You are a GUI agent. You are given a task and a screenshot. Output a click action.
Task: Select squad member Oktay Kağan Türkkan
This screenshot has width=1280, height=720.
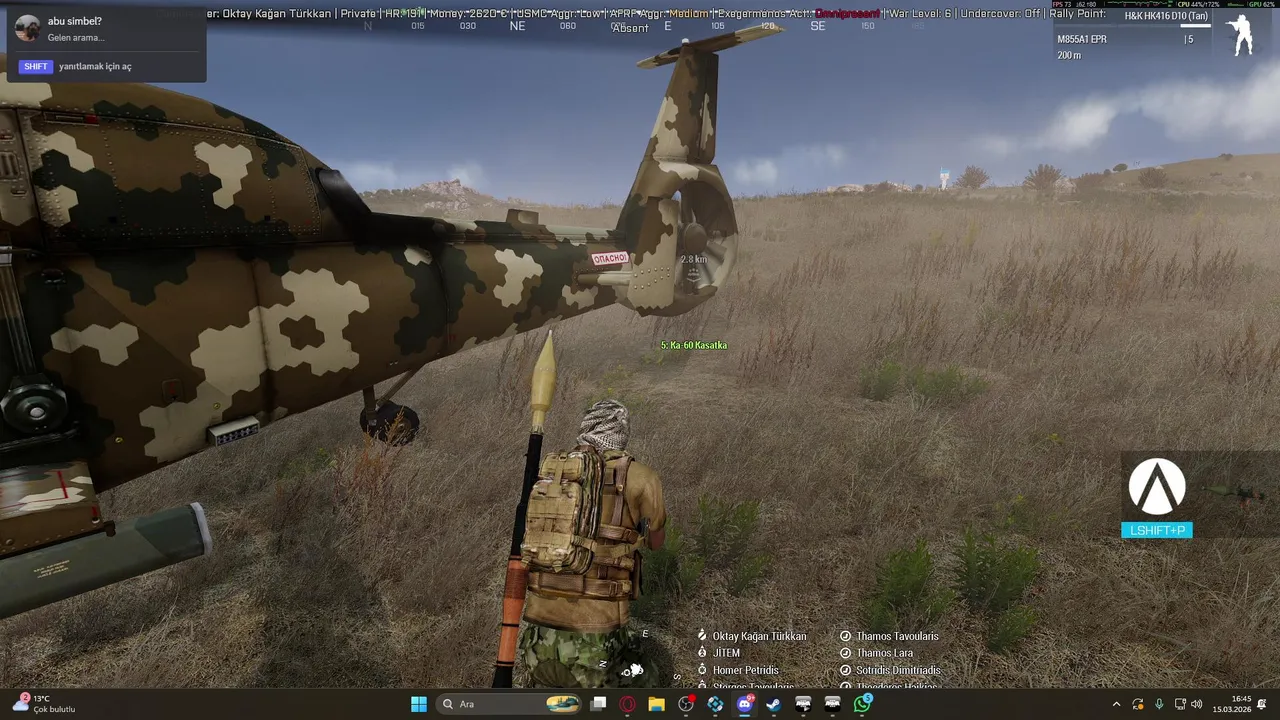[759, 636]
